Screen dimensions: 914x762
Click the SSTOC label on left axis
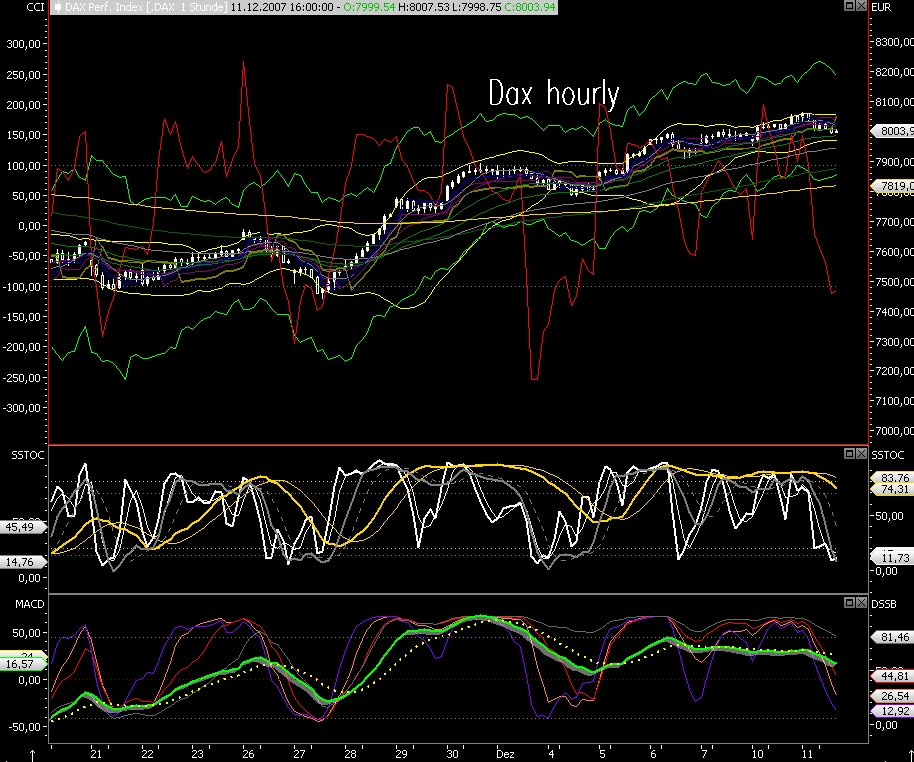pyautogui.click(x=27, y=455)
